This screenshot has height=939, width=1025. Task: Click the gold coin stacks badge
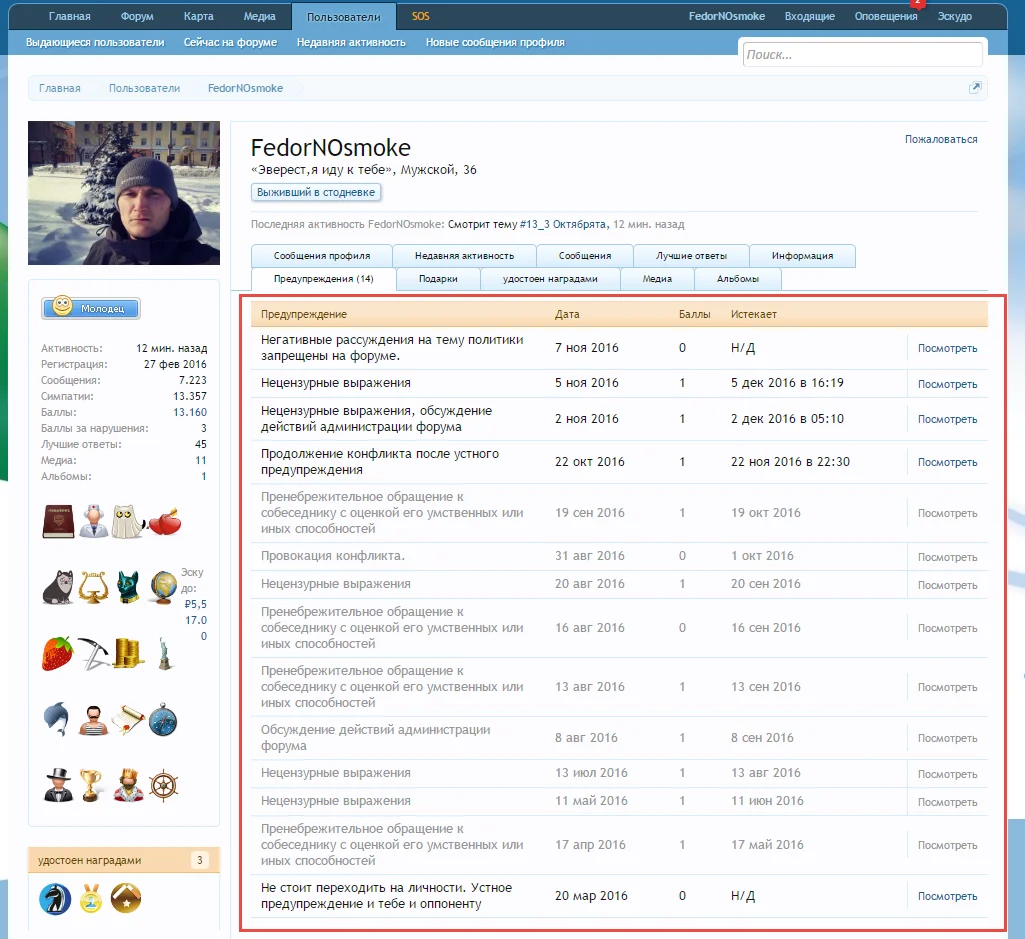(x=128, y=653)
